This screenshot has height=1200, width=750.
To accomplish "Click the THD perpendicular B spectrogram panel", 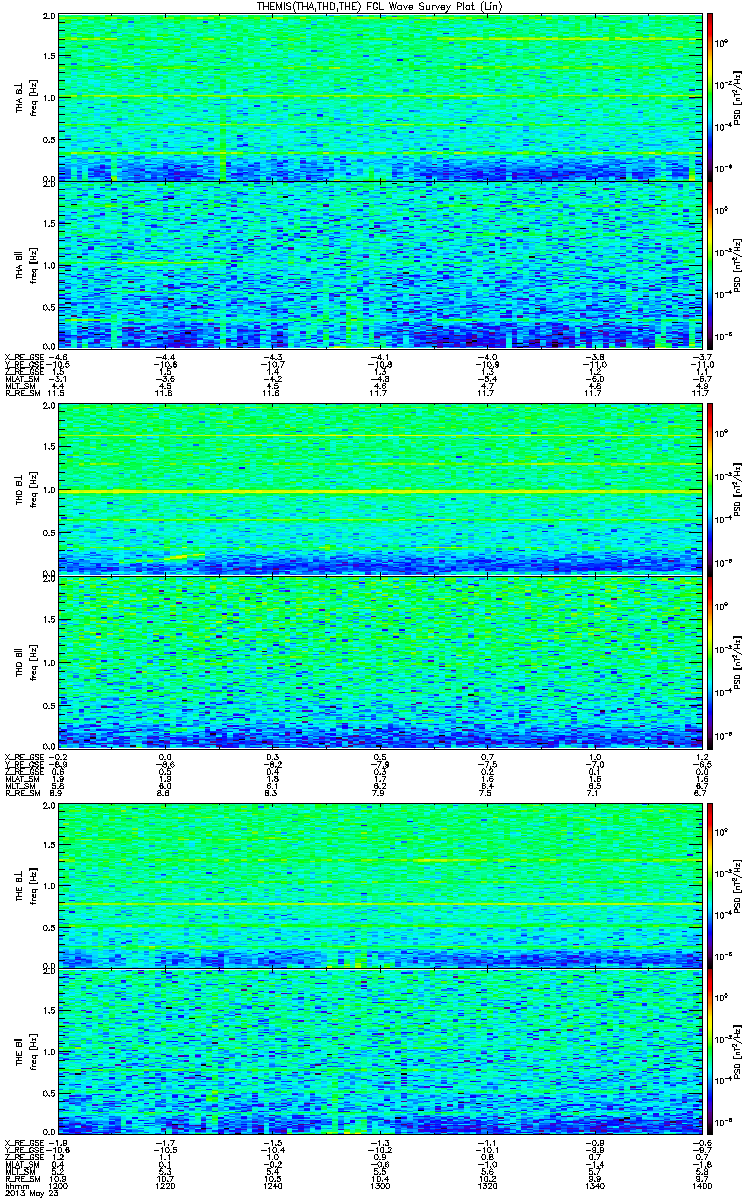I will 379,490.
